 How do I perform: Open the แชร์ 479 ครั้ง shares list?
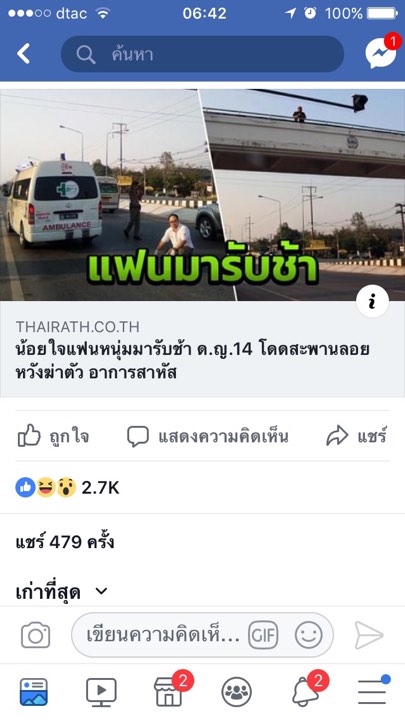(65, 542)
